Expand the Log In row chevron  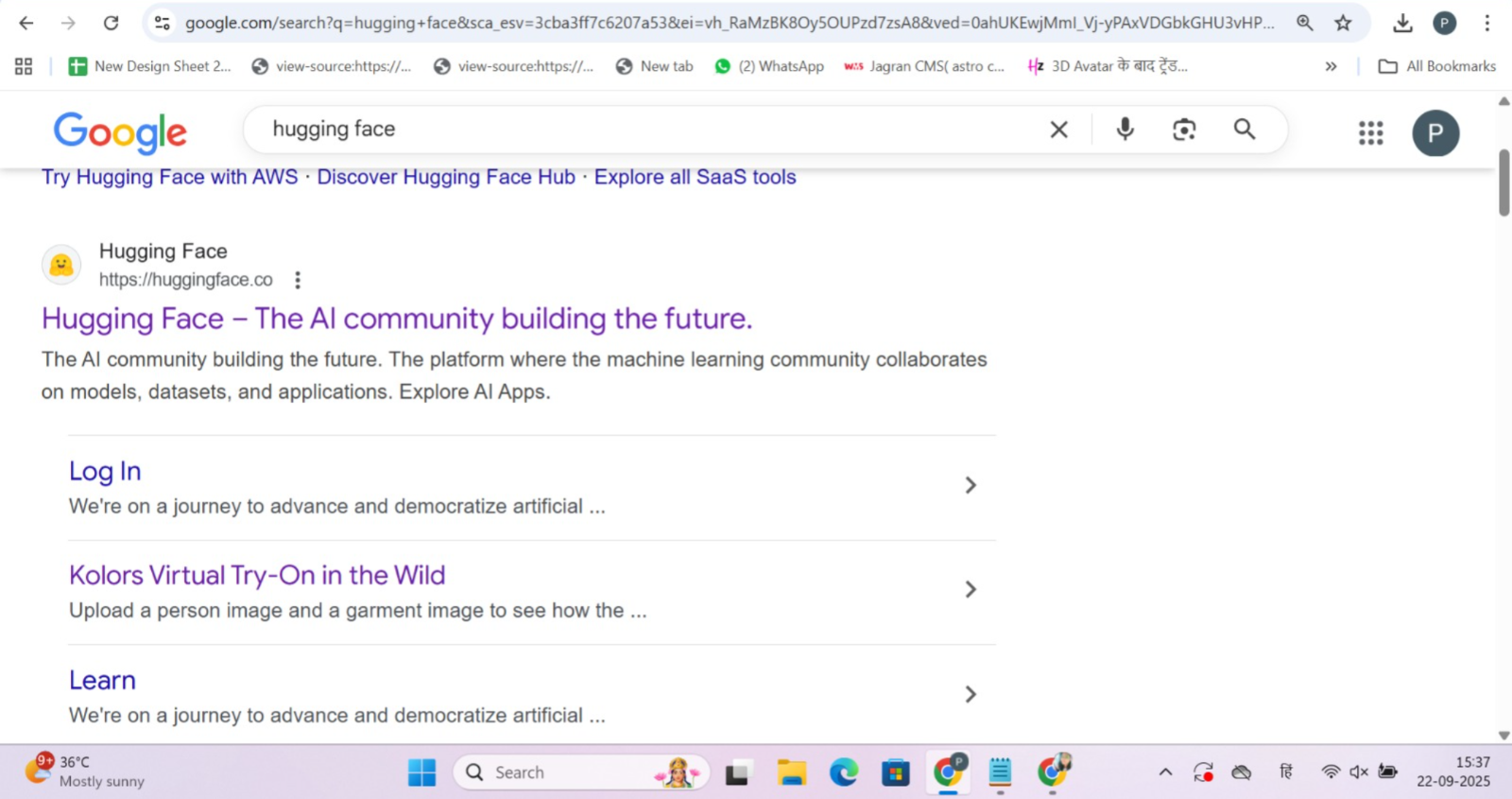pyautogui.click(x=971, y=485)
